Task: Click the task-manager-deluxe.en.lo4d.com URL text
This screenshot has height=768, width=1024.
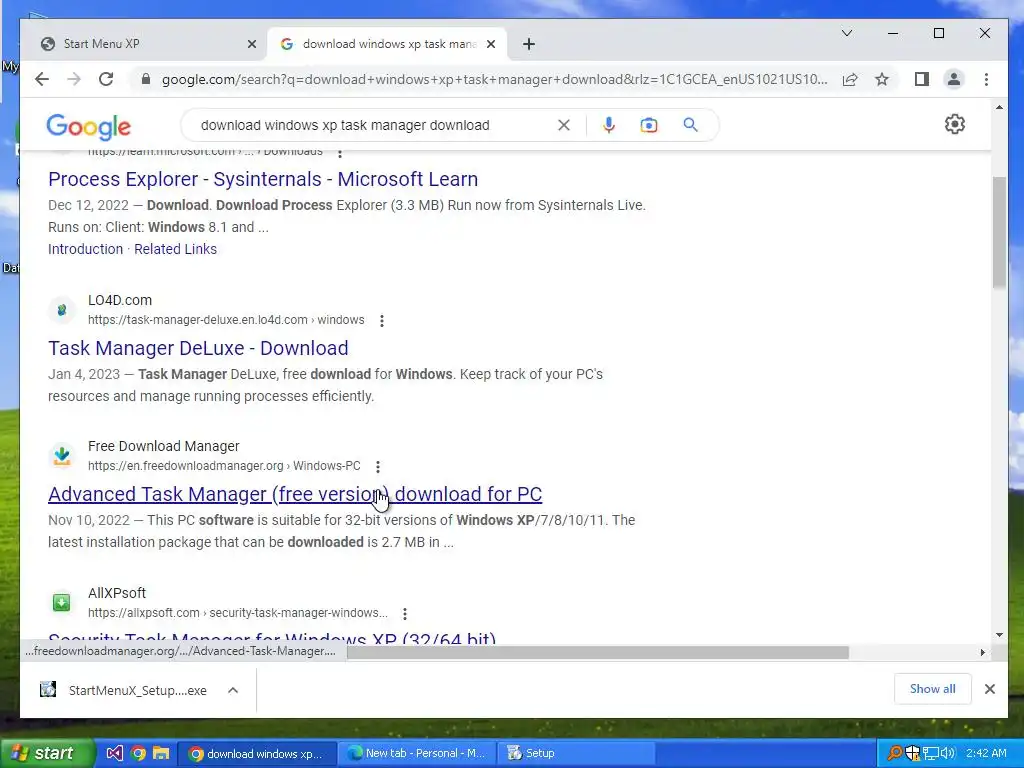Action: 226,320
